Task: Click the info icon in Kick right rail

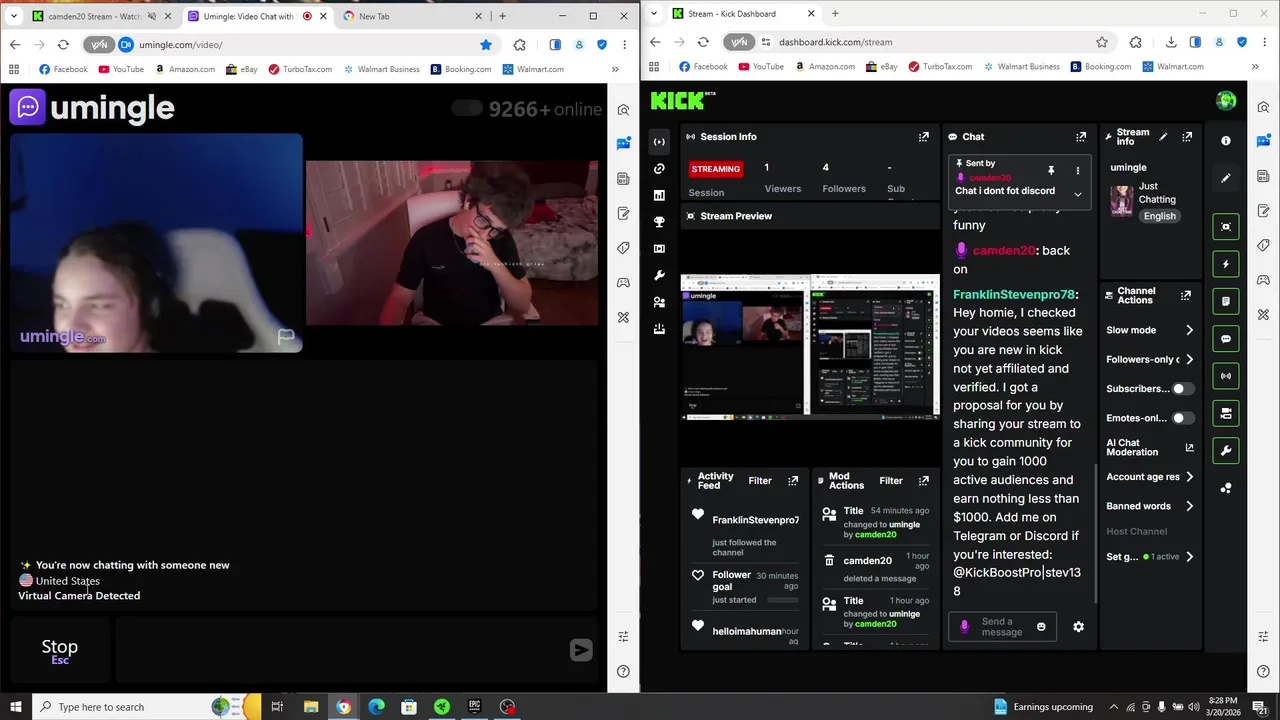Action: [1226, 141]
